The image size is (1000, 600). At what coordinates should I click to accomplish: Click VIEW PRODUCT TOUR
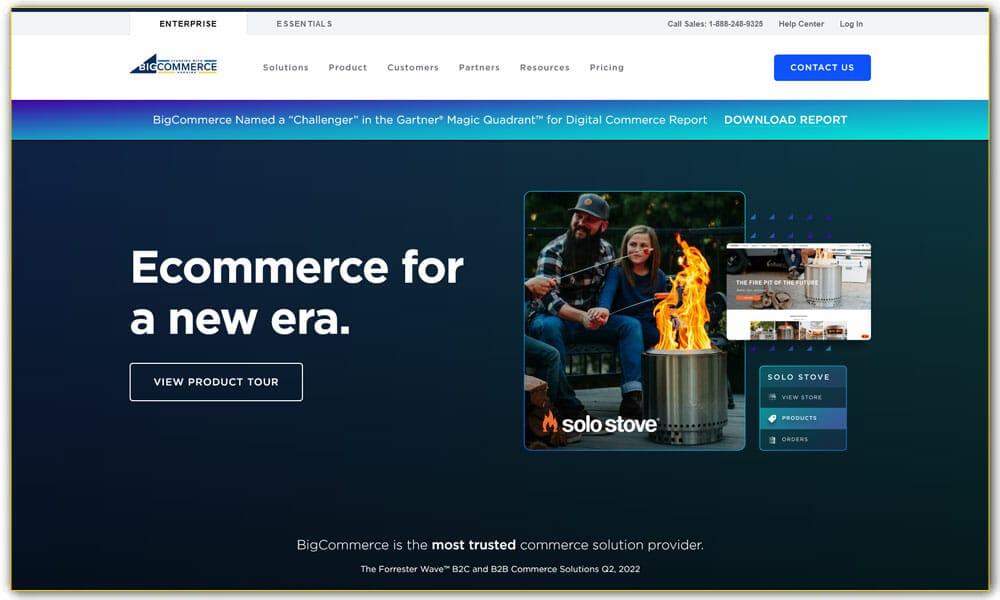pyautogui.click(x=216, y=381)
